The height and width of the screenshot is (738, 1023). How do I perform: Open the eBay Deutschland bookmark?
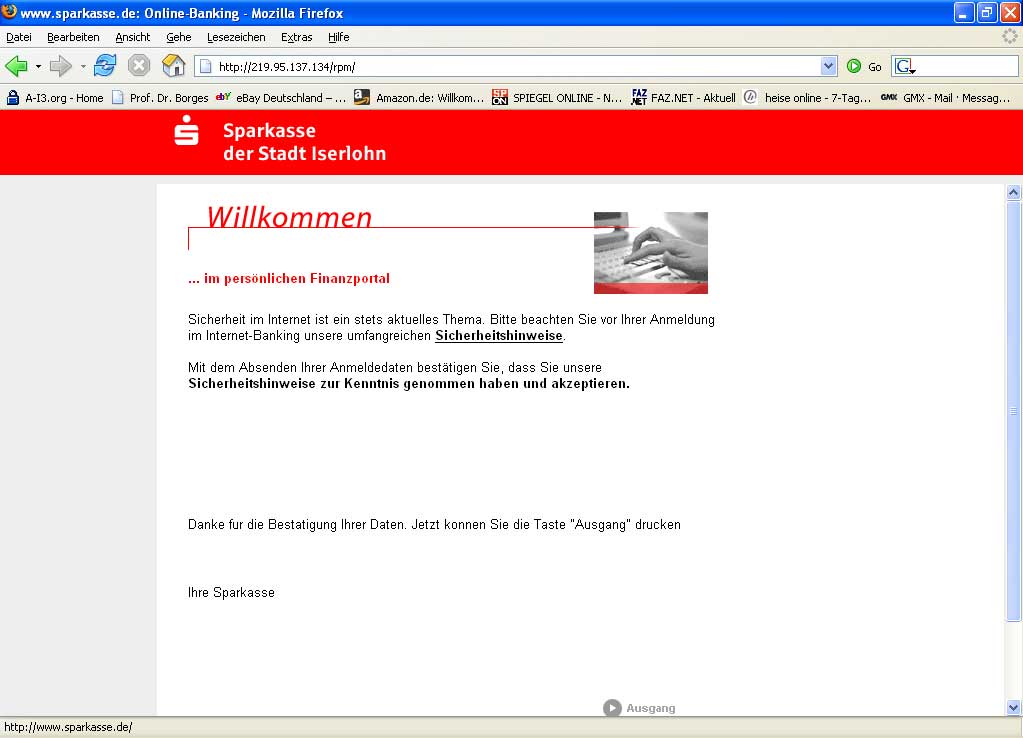(281, 98)
